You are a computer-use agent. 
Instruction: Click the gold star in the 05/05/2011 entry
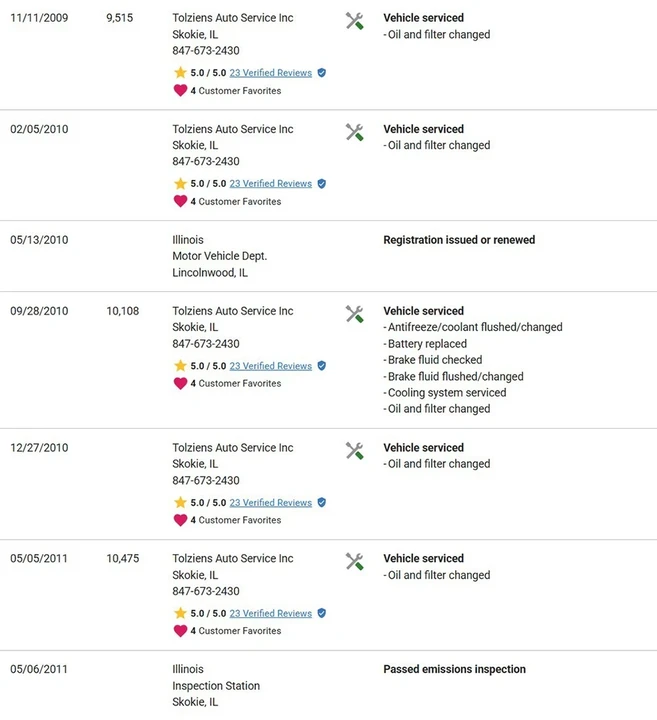[180, 613]
